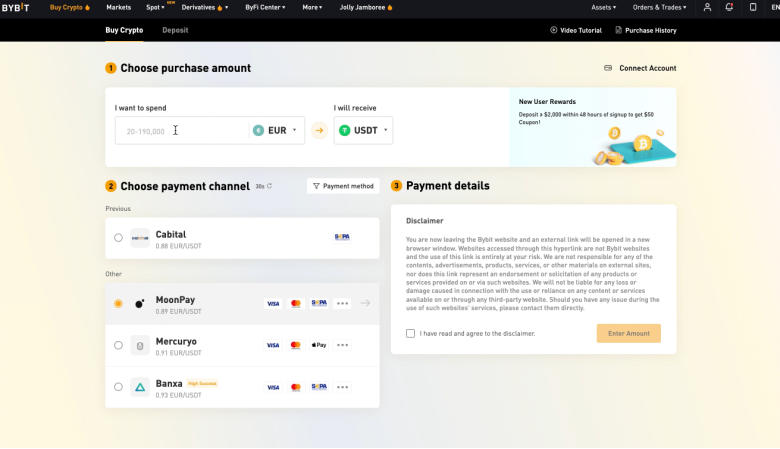Click the Banxa logo icon
Image resolution: width=780 pixels, height=449 pixels.
[x=140, y=387]
